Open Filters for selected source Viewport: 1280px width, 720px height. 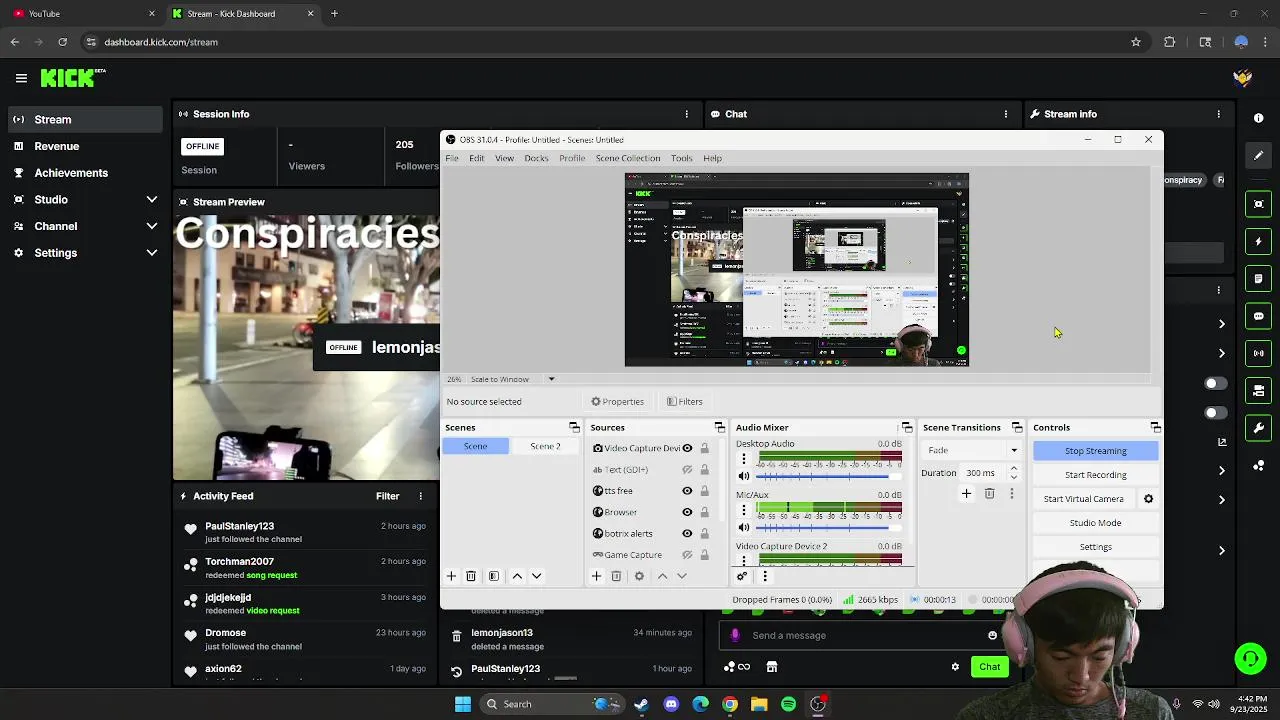[x=685, y=402]
